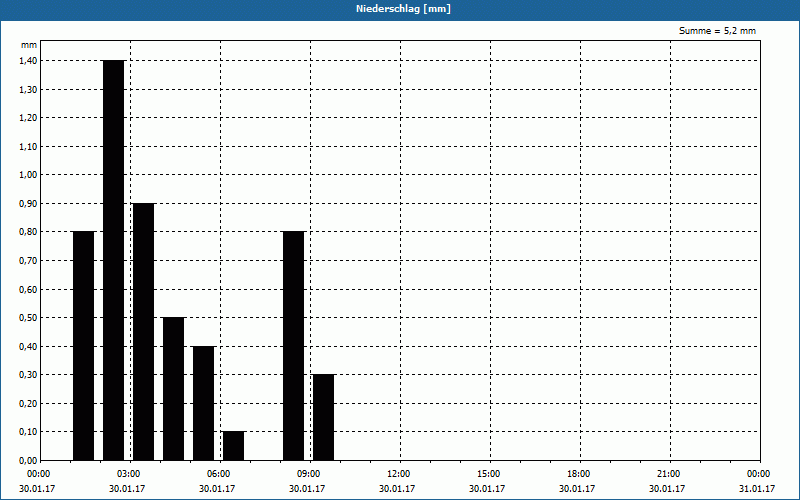
Task: Select the Summe = 5,2 mm label
Action: point(717,31)
